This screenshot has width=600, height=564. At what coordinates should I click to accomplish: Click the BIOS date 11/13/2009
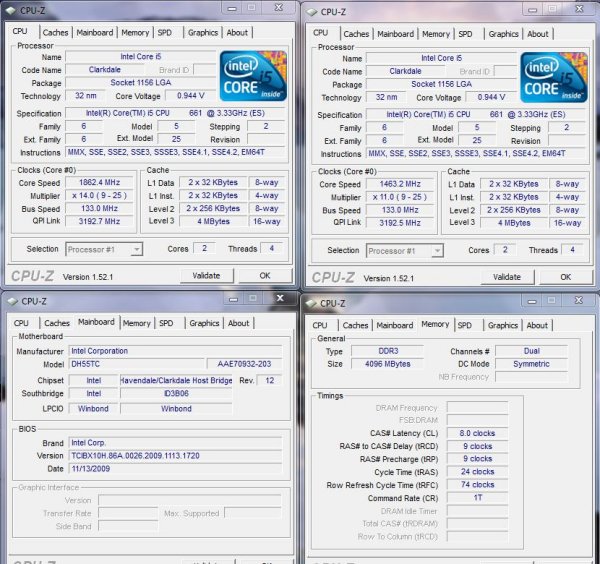coord(175,469)
